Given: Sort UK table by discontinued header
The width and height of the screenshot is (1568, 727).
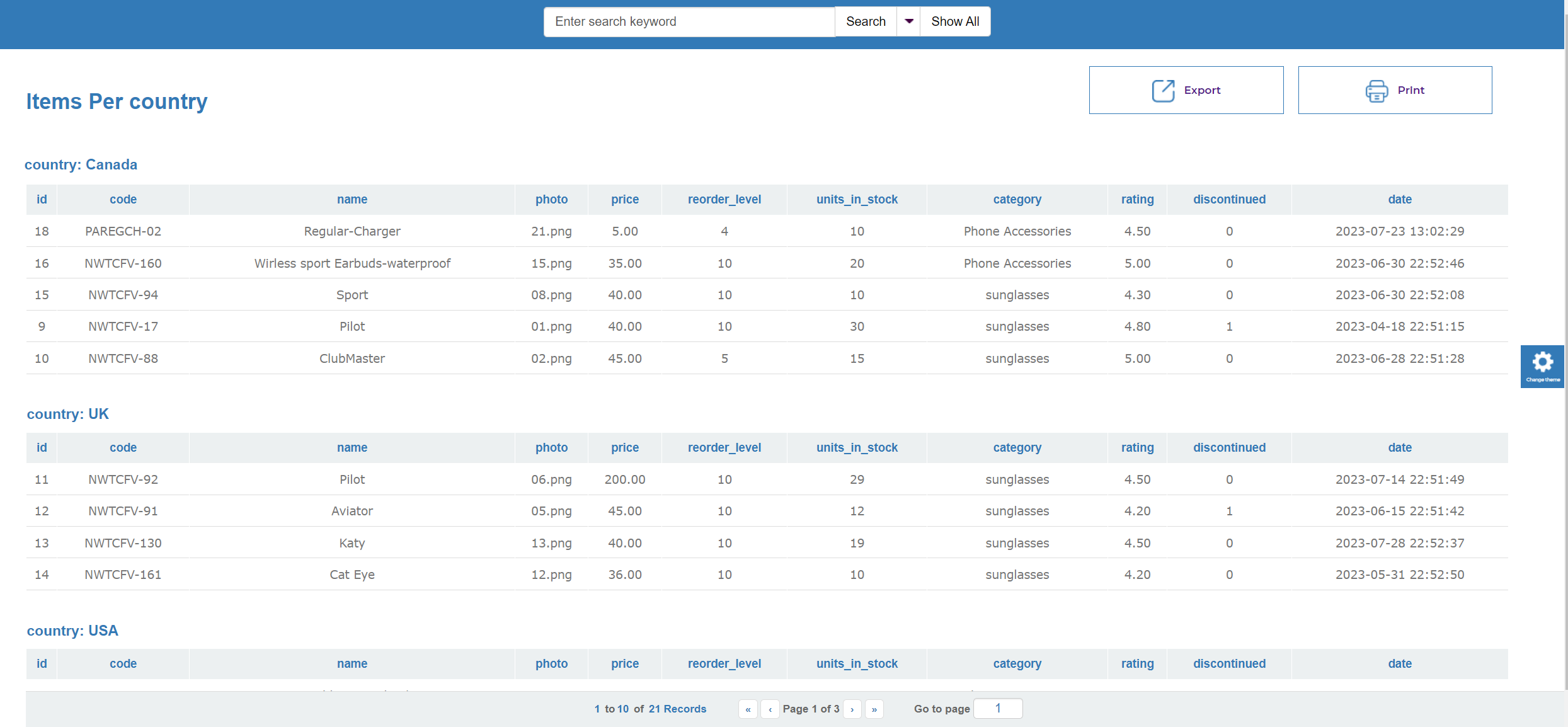Looking at the screenshot, I should pos(1228,447).
